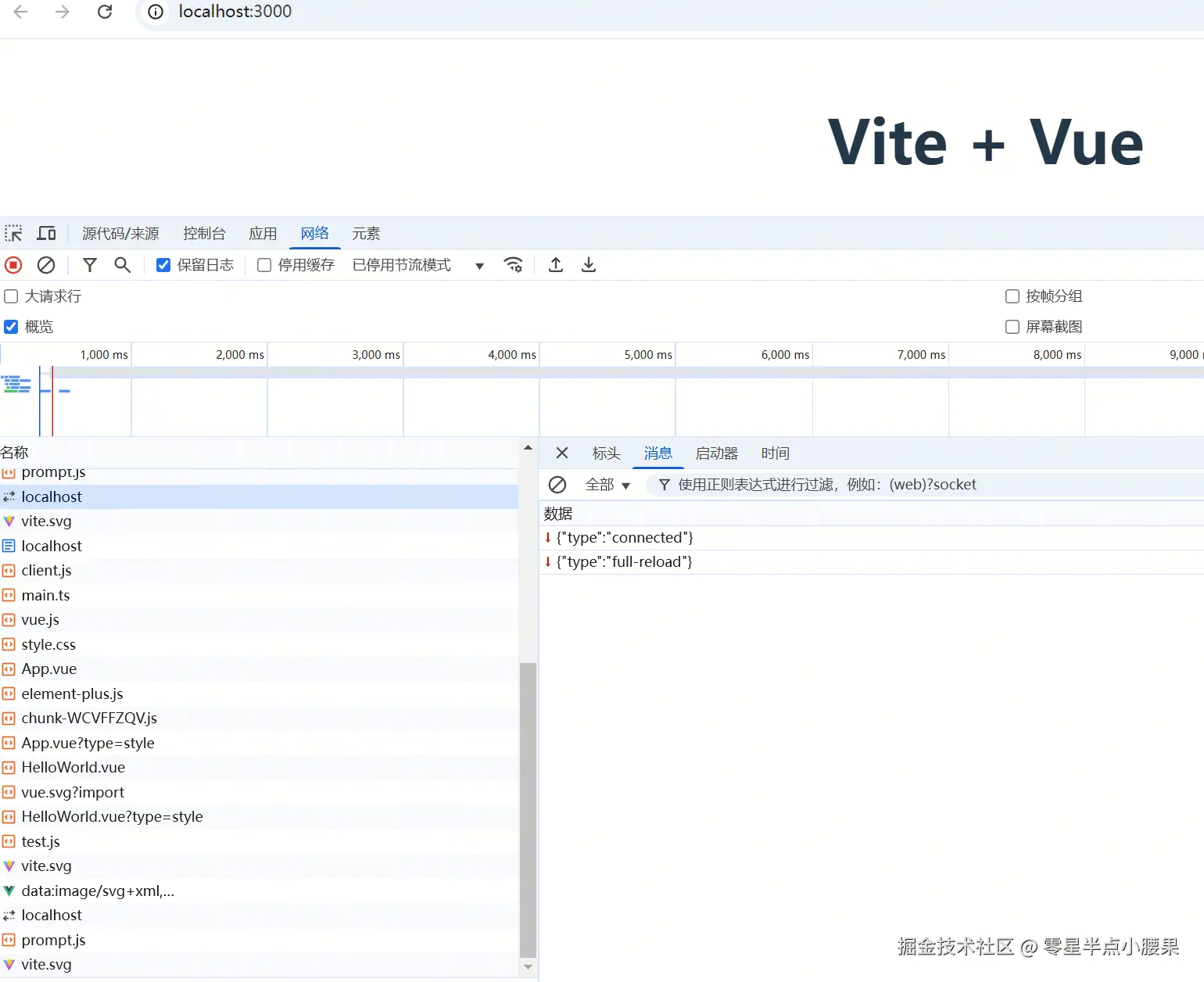Clear WebSocket messages with block icon
Image resolution: width=1204 pixels, height=982 pixels.
click(x=557, y=485)
